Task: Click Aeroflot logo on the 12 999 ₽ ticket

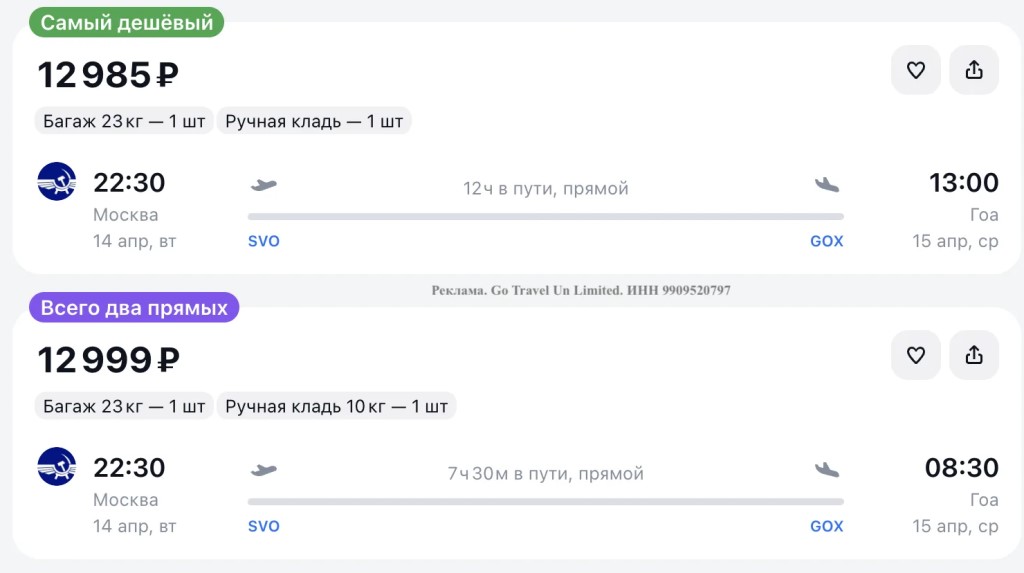Action: pyautogui.click(x=57, y=467)
